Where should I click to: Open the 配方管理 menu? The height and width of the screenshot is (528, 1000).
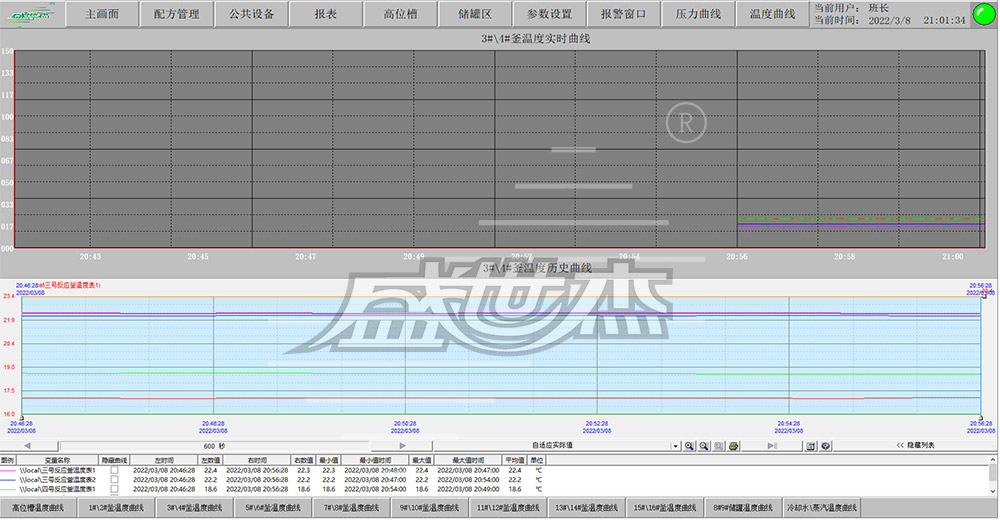pos(178,15)
